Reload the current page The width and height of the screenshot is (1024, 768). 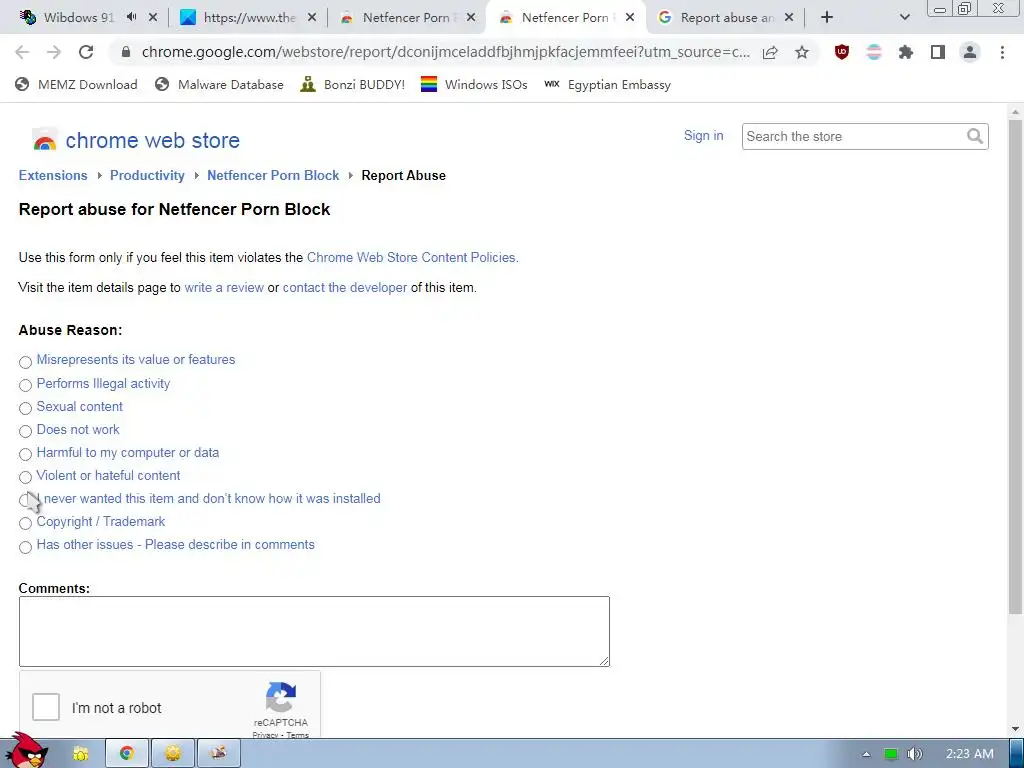click(x=86, y=52)
